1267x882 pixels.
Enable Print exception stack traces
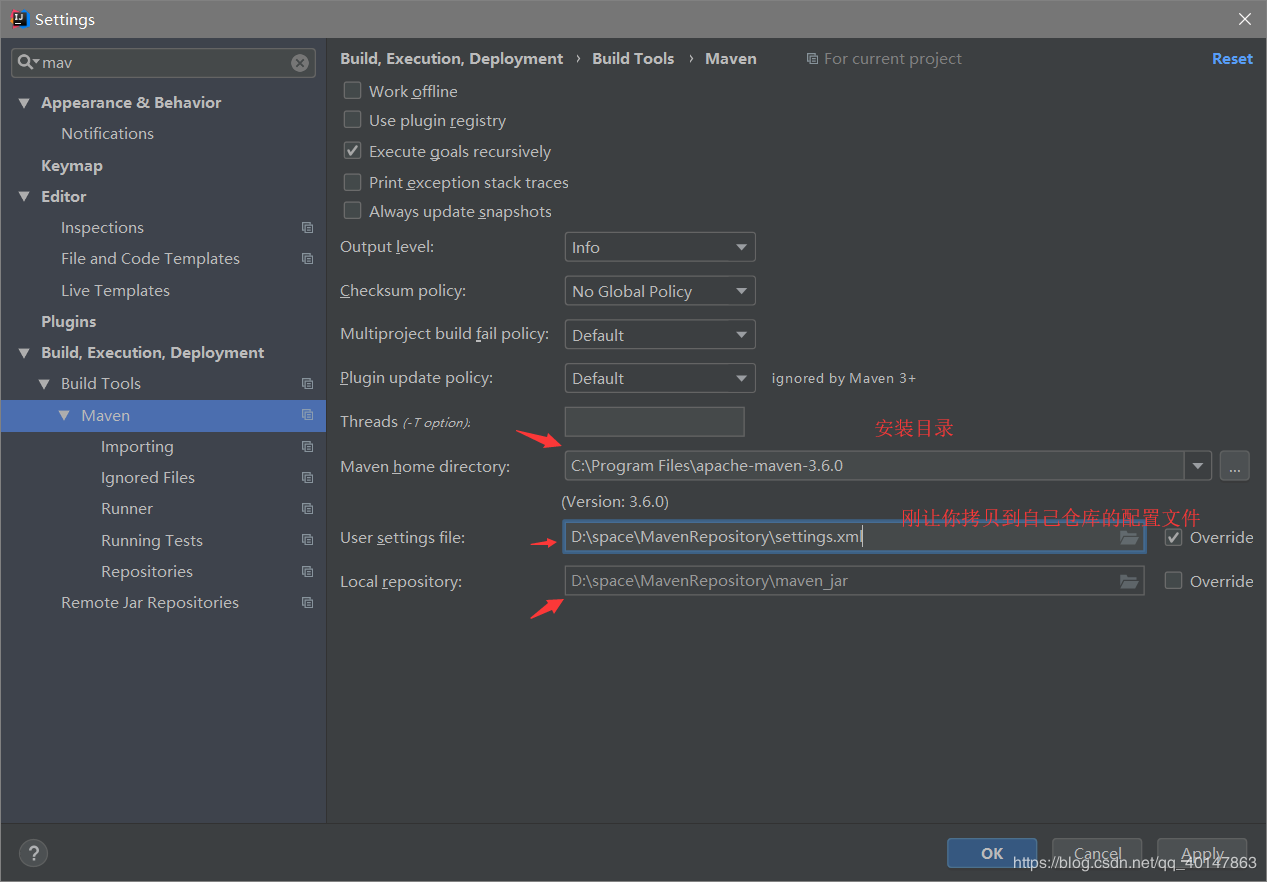[x=352, y=182]
